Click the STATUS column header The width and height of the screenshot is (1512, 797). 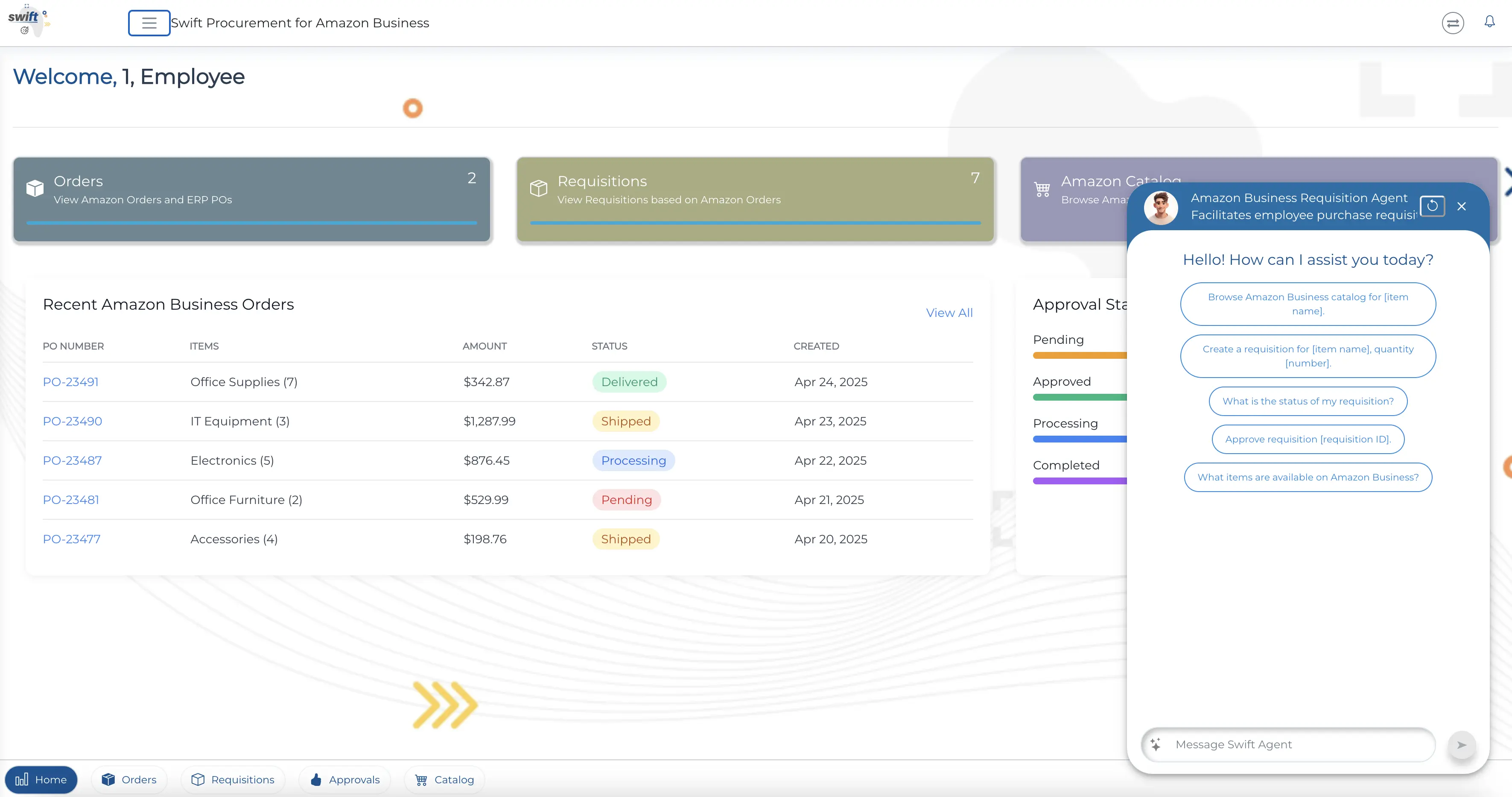(609, 346)
